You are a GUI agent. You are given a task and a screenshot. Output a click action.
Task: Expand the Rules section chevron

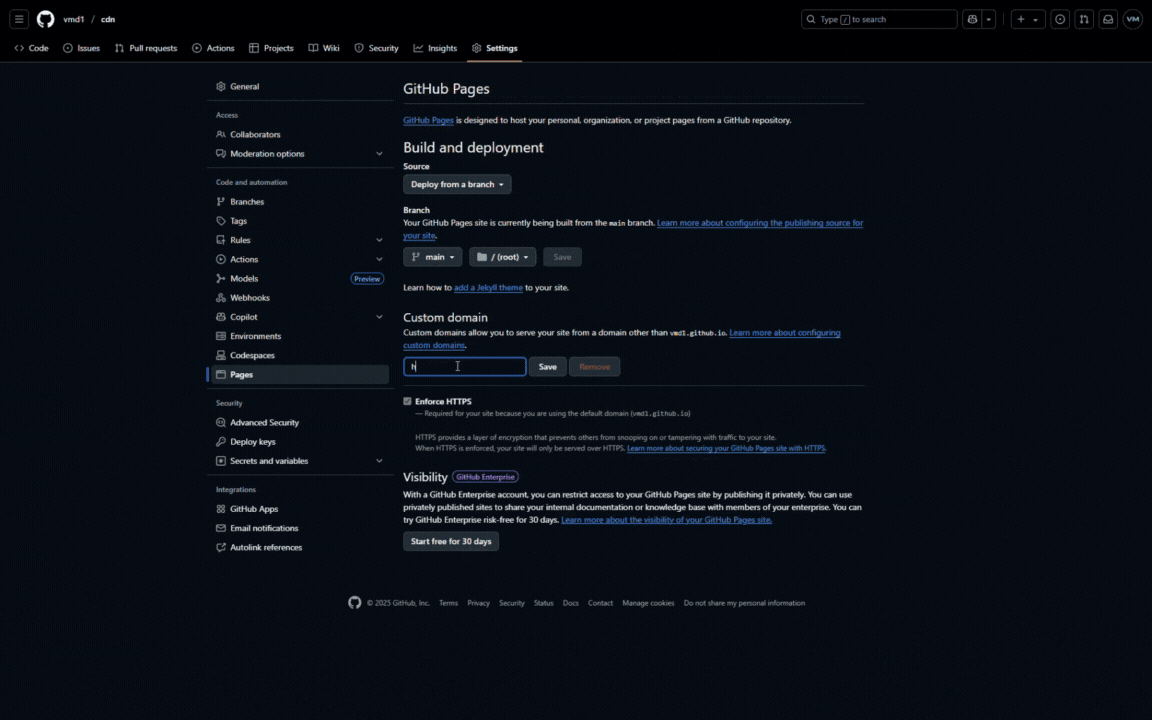click(x=379, y=240)
